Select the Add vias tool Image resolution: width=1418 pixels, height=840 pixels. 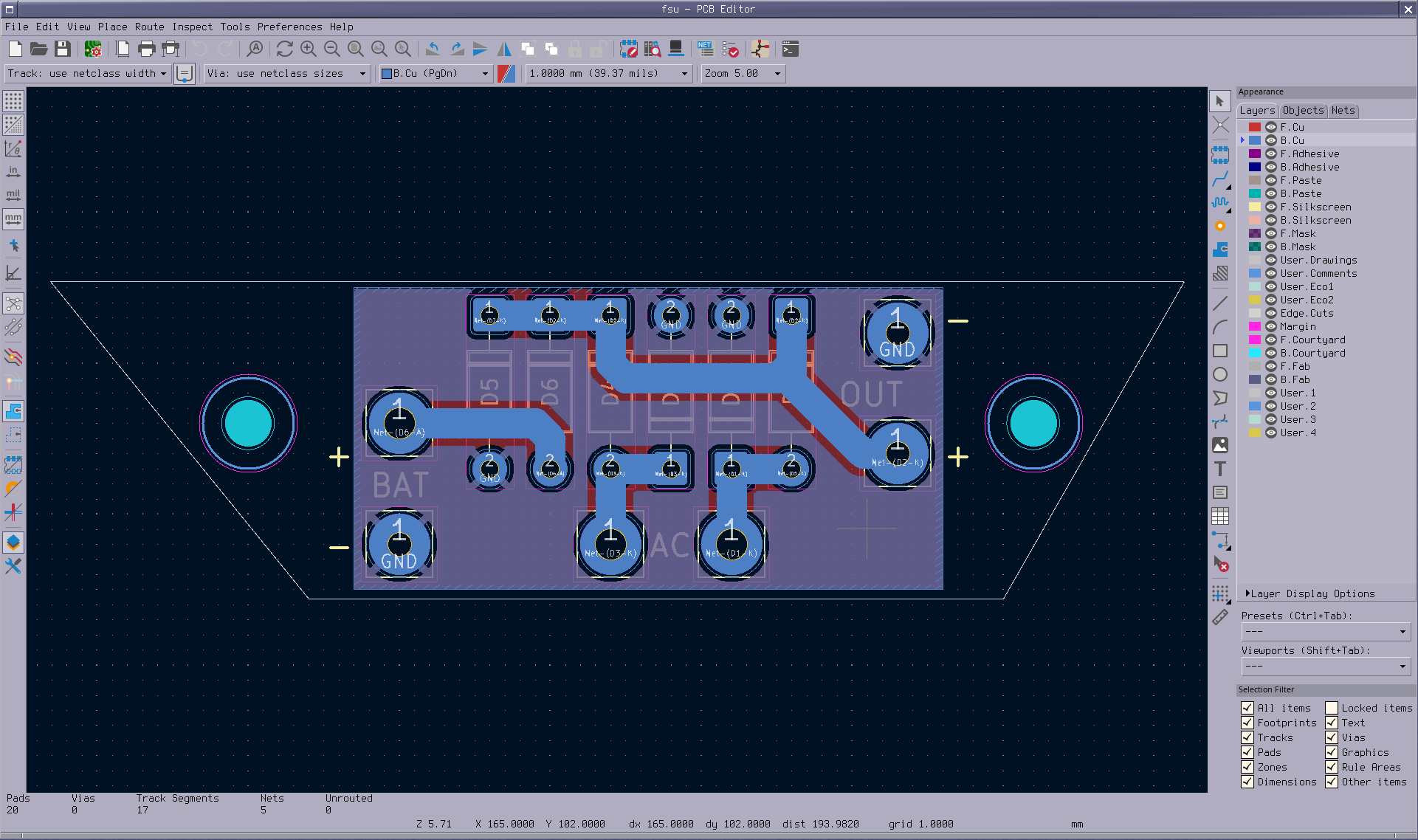1220,227
